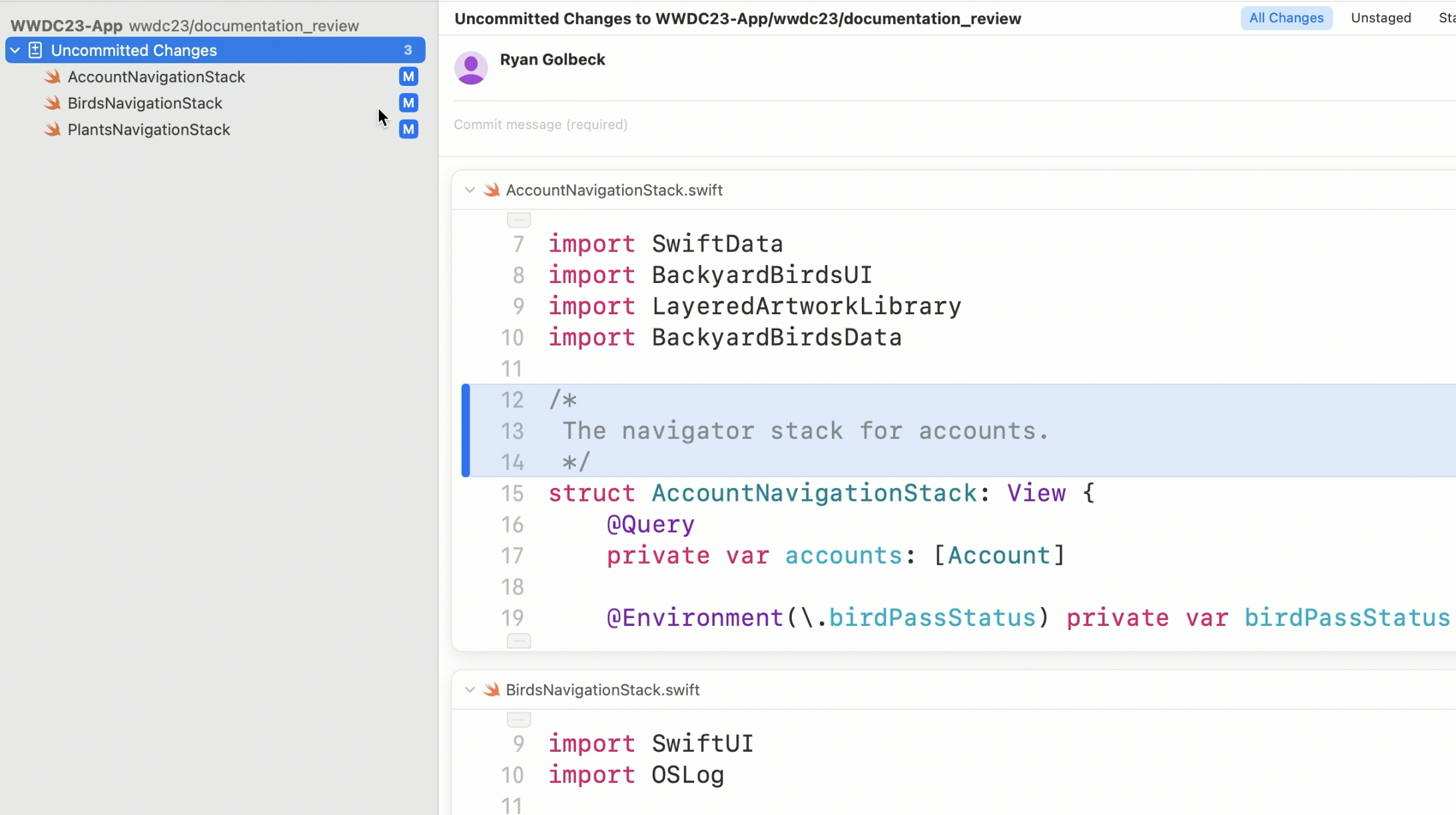1456x815 pixels.
Task: Click the blue change bar beside line 13
Action: pyautogui.click(x=466, y=431)
